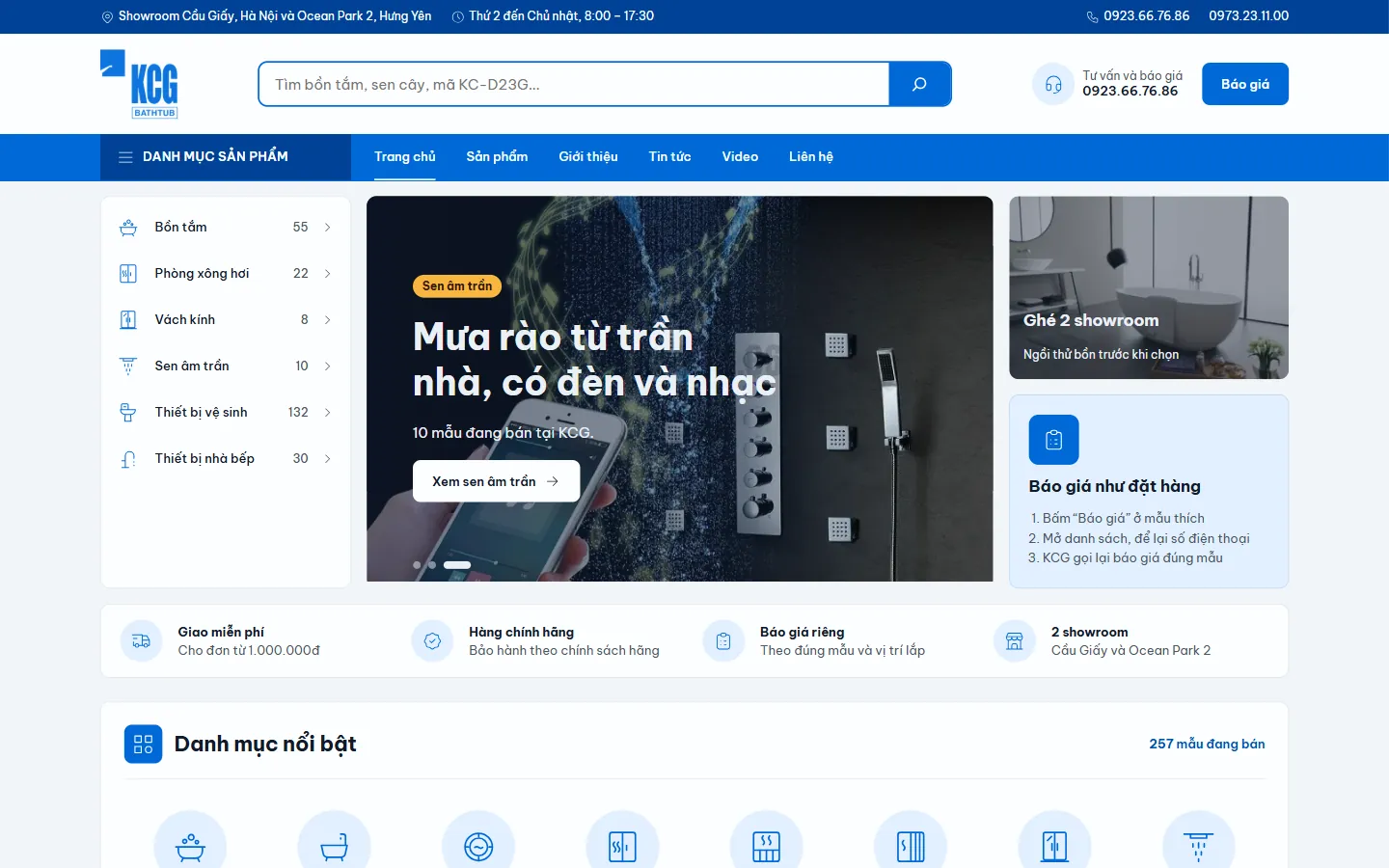The image size is (1389, 868).
Task: Open the Video menu item
Action: [x=740, y=157]
